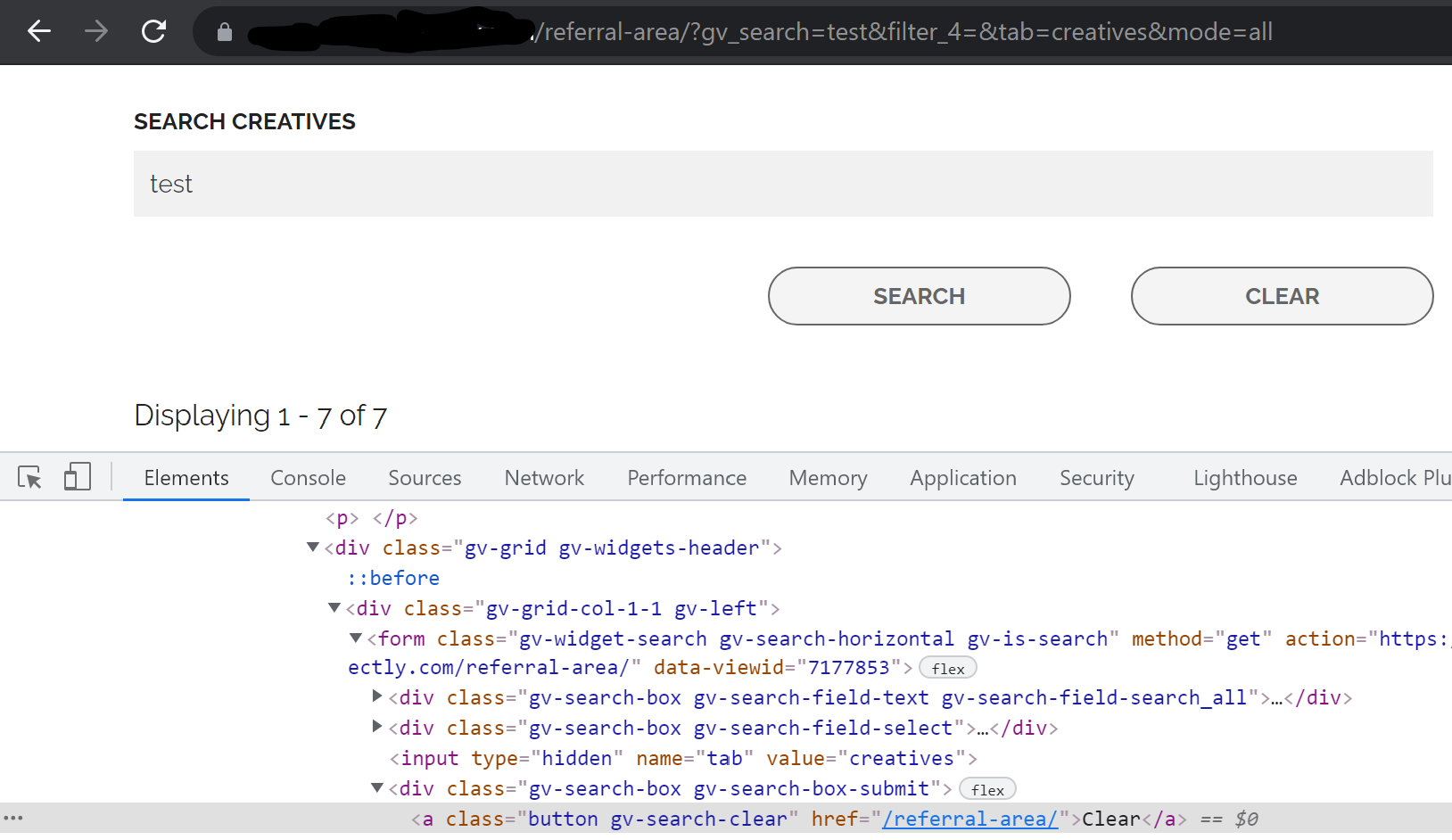
Task: Expand the gv-search-field-text div
Action: (376, 696)
